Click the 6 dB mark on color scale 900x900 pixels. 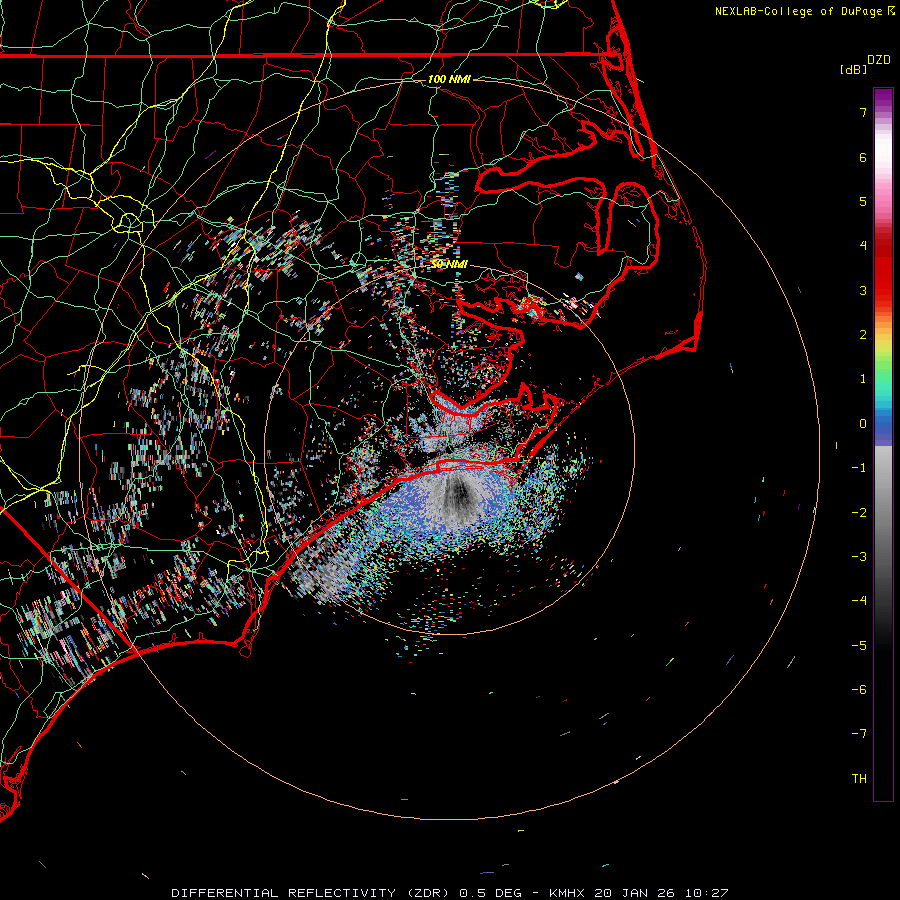863,157
